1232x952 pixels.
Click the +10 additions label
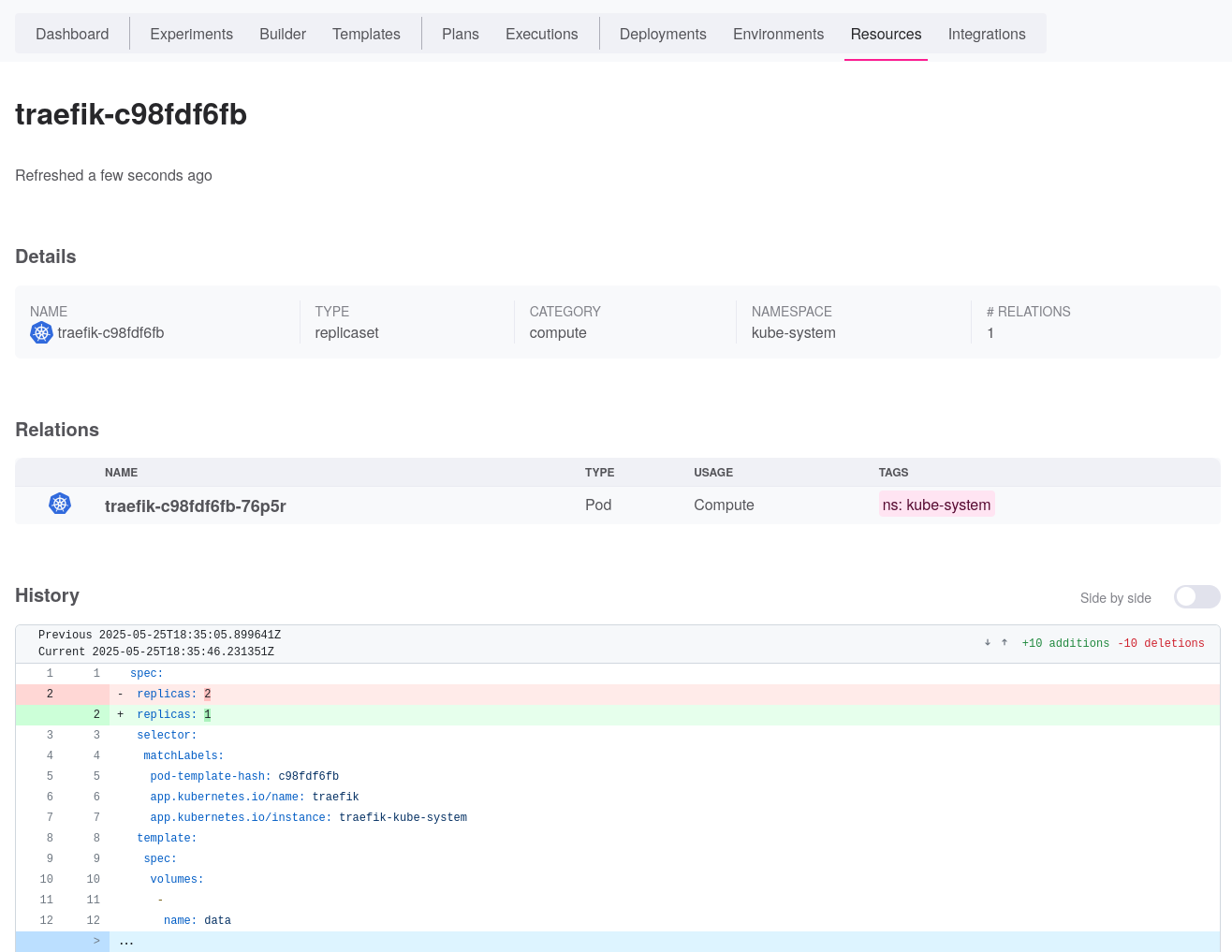pyautogui.click(x=1065, y=643)
